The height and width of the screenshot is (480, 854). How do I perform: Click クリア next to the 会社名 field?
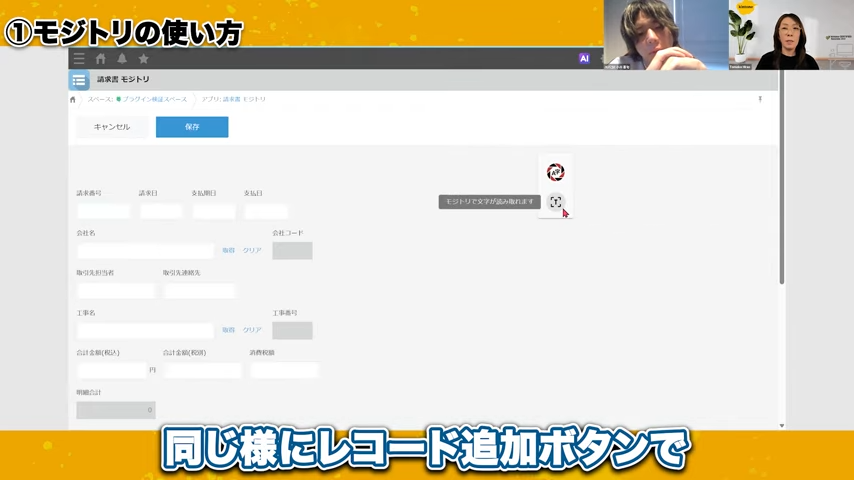click(x=252, y=250)
